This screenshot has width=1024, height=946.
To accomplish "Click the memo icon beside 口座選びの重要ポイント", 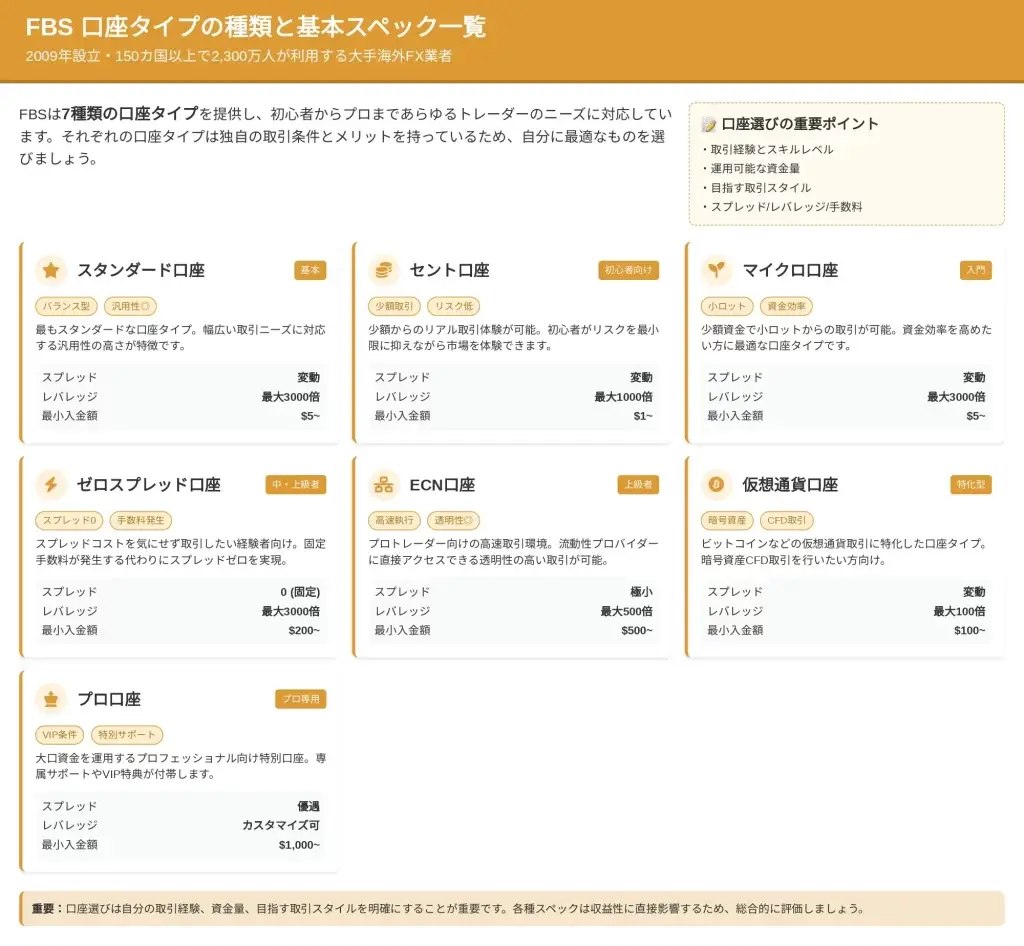I will [709, 124].
